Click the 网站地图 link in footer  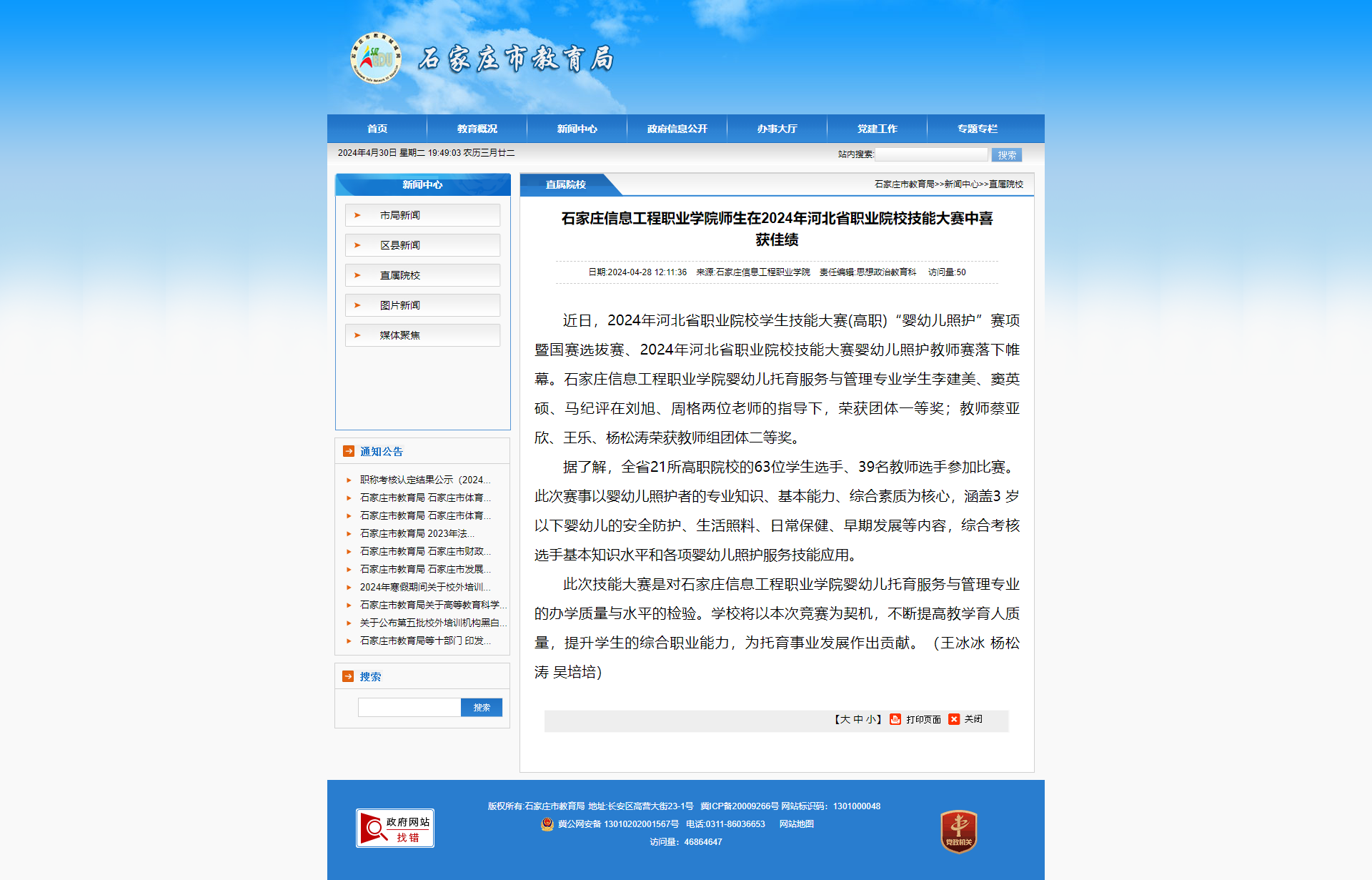[796, 824]
